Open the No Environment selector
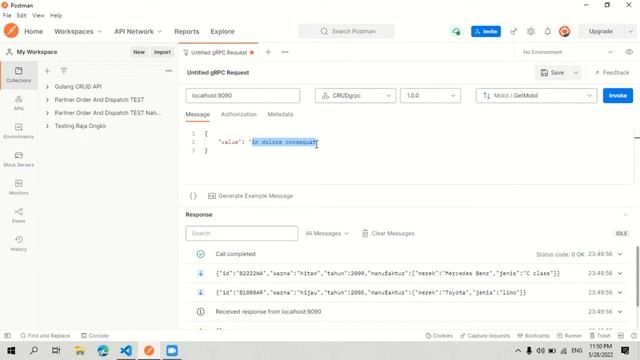Viewport: 640px width, 360px height. 567,52
